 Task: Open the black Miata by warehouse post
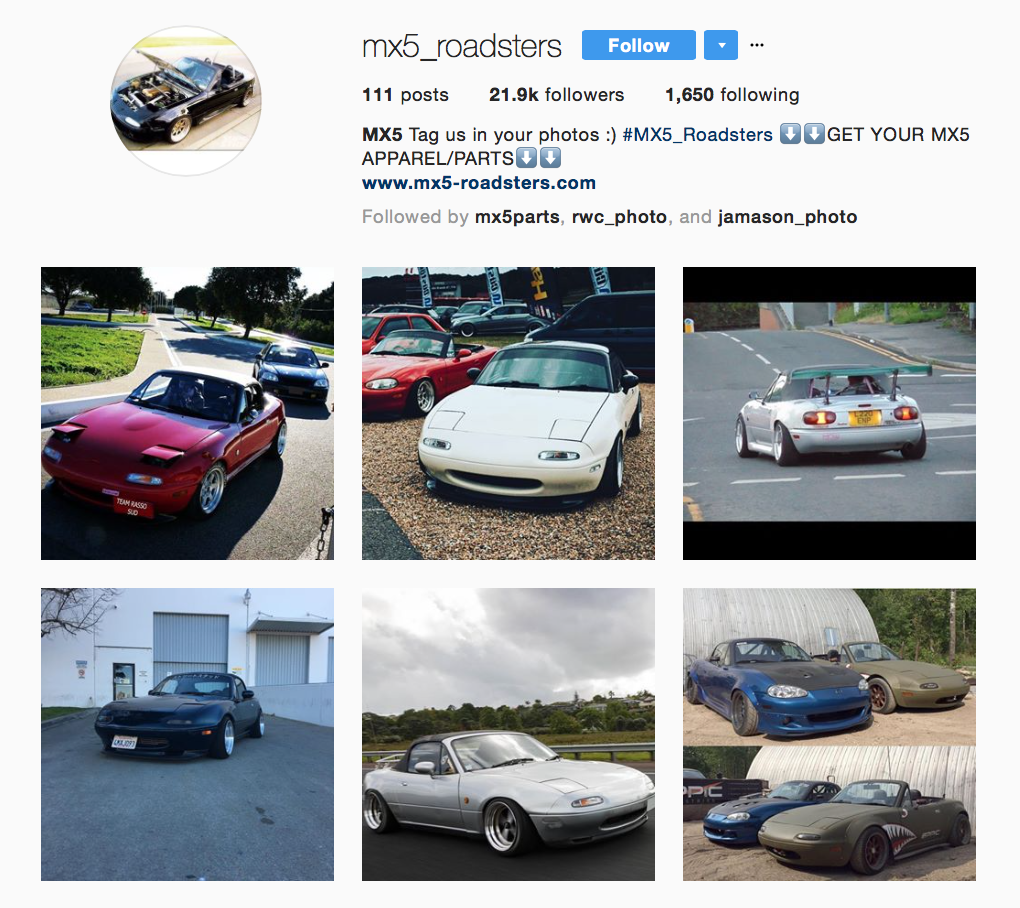[x=187, y=734]
